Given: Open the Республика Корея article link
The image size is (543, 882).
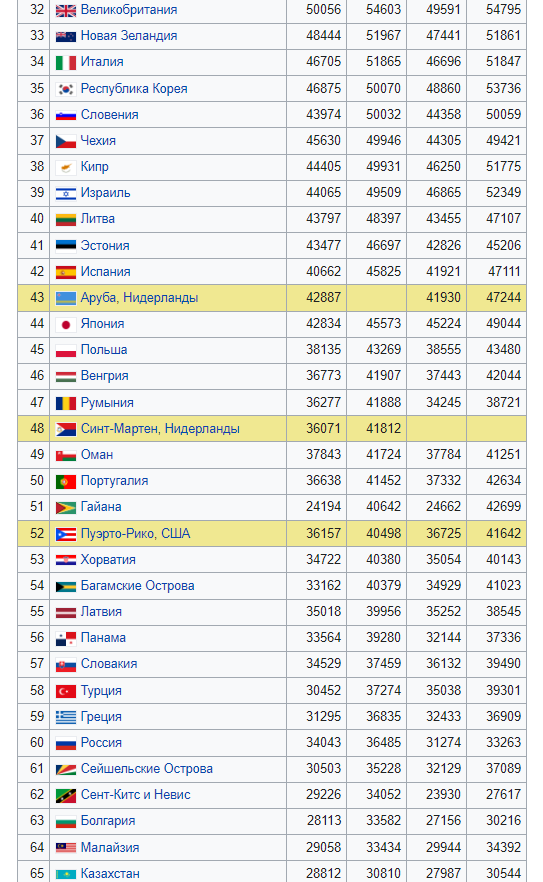Looking at the screenshot, I should click(x=134, y=88).
